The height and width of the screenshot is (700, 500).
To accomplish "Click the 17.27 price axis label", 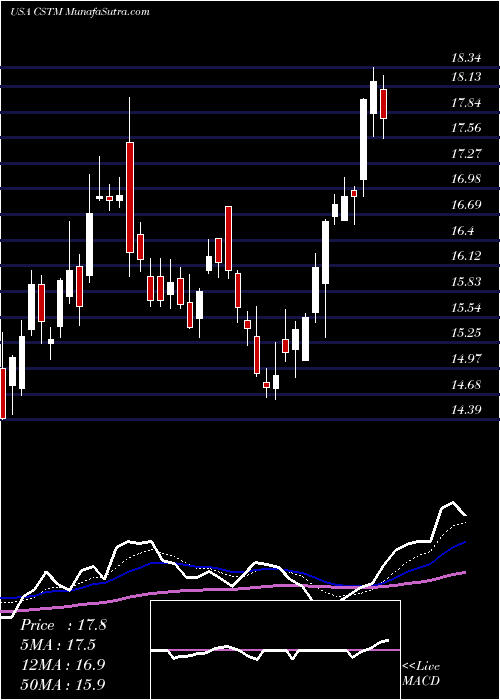I will 466,154.
